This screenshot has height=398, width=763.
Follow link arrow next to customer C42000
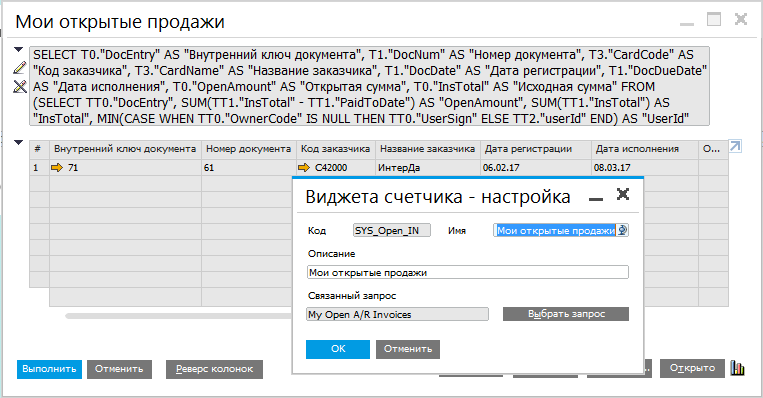tap(304, 168)
